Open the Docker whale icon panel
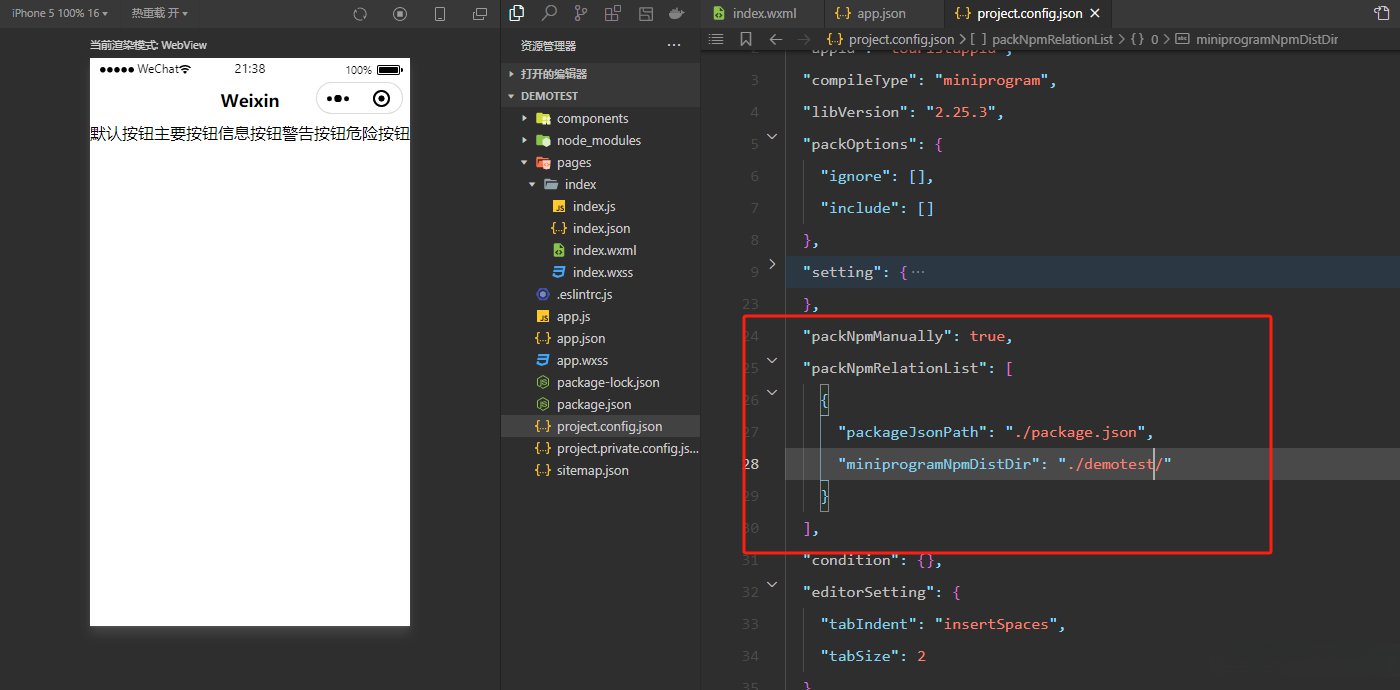This screenshot has height=690, width=1400. [677, 13]
